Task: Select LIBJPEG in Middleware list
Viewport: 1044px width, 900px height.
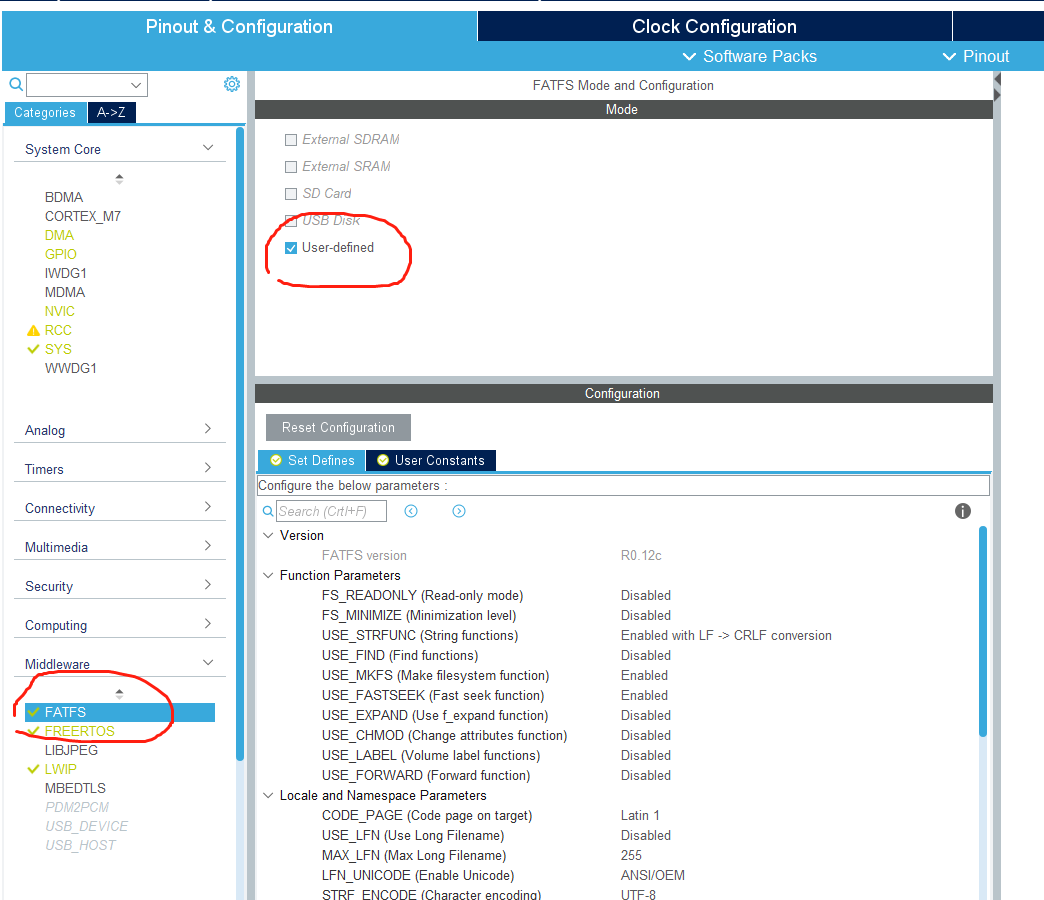Action: coord(71,750)
